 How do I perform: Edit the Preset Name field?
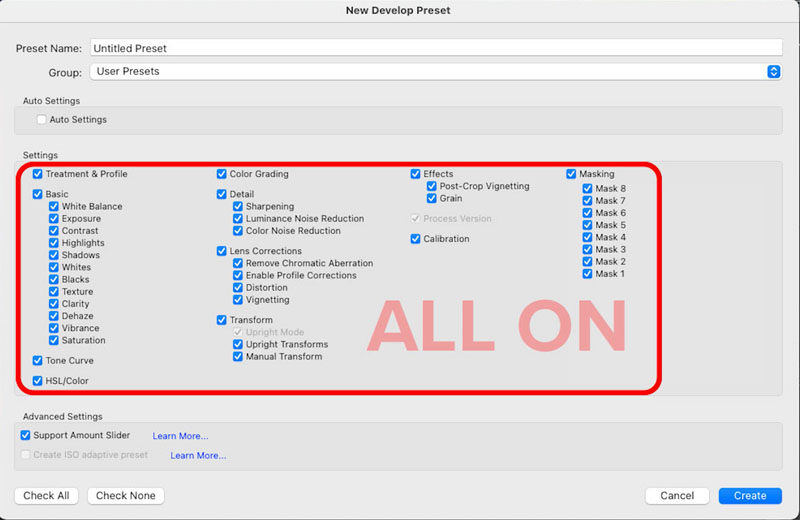click(436, 48)
